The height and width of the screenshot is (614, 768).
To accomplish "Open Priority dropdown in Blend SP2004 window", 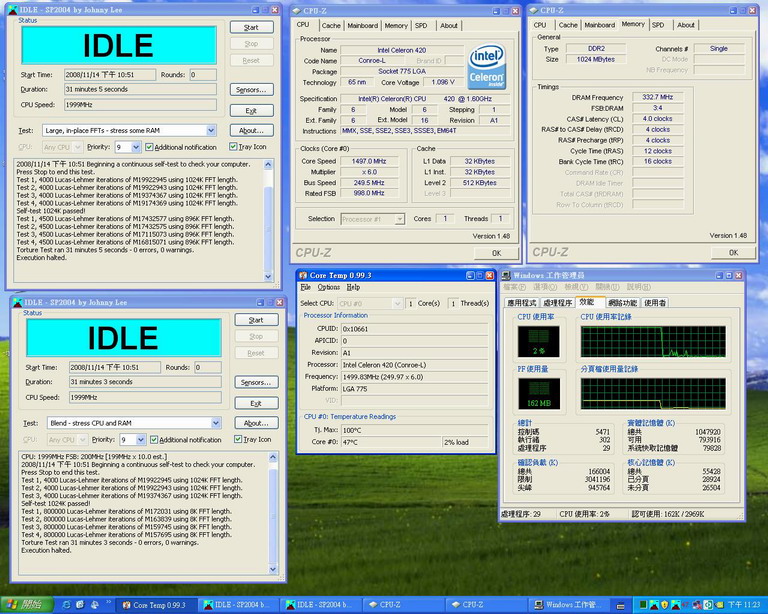I will point(141,440).
